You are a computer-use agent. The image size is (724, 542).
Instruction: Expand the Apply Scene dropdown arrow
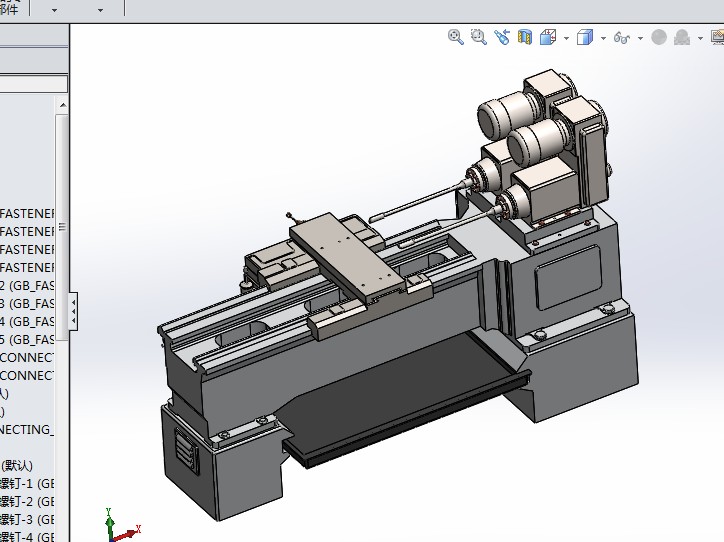[x=700, y=38]
